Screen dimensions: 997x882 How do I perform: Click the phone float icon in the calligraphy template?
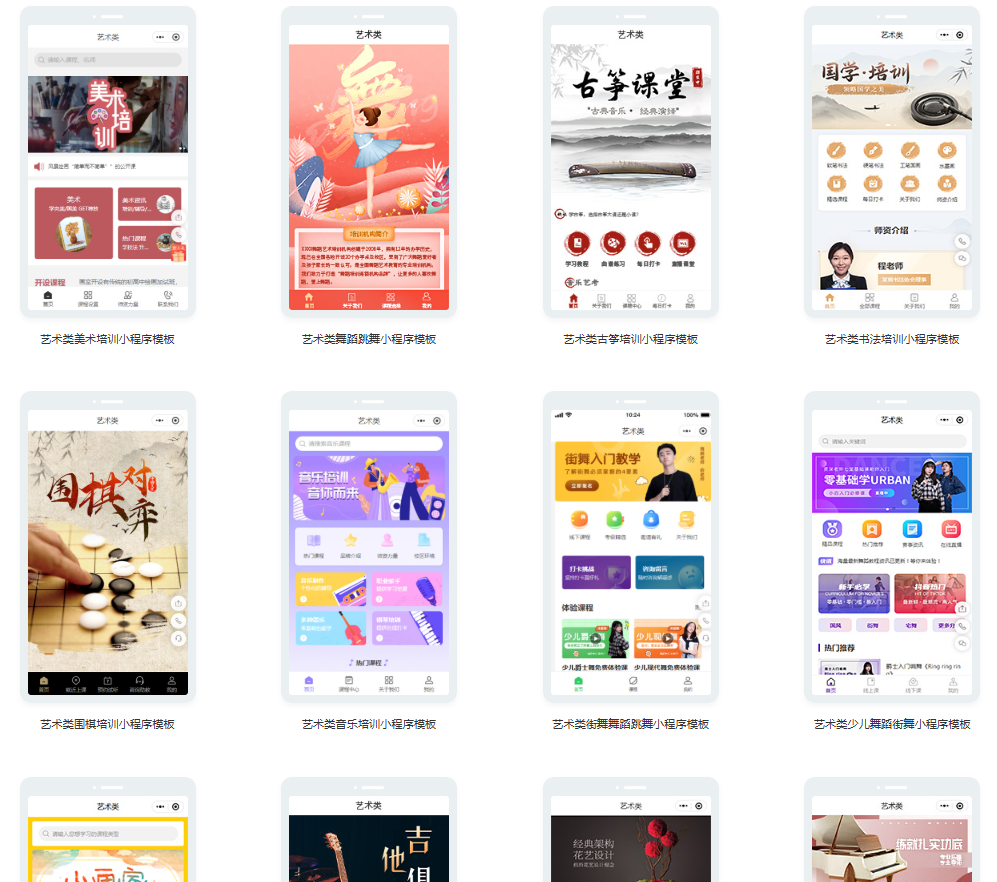point(962,241)
